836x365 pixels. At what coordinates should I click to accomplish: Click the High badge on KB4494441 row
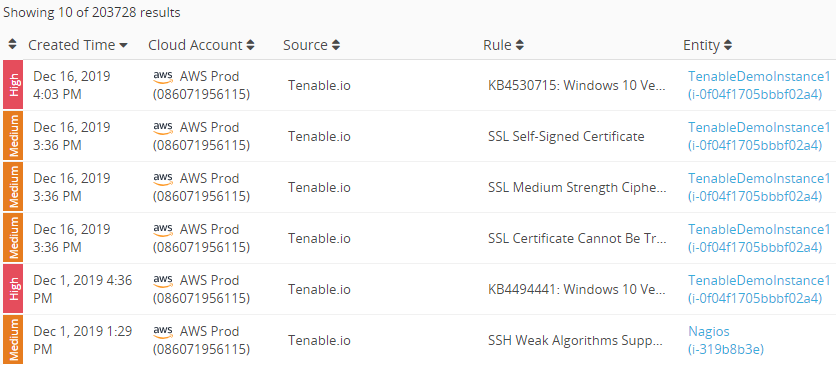point(13,289)
